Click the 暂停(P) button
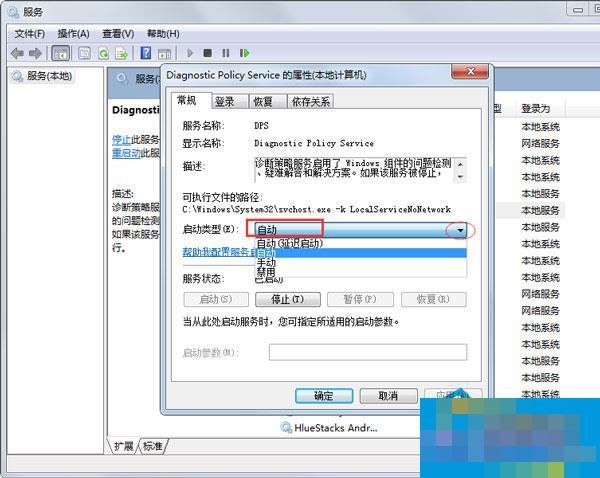This screenshot has width=600, height=478. click(x=360, y=299)
